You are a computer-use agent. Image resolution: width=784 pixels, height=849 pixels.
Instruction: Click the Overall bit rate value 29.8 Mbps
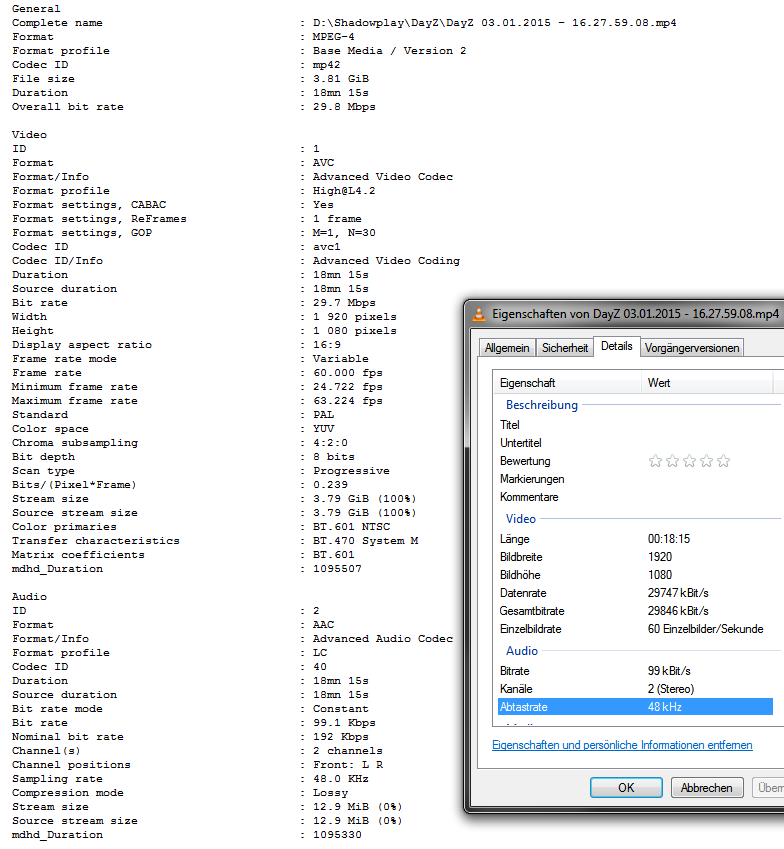344,107
